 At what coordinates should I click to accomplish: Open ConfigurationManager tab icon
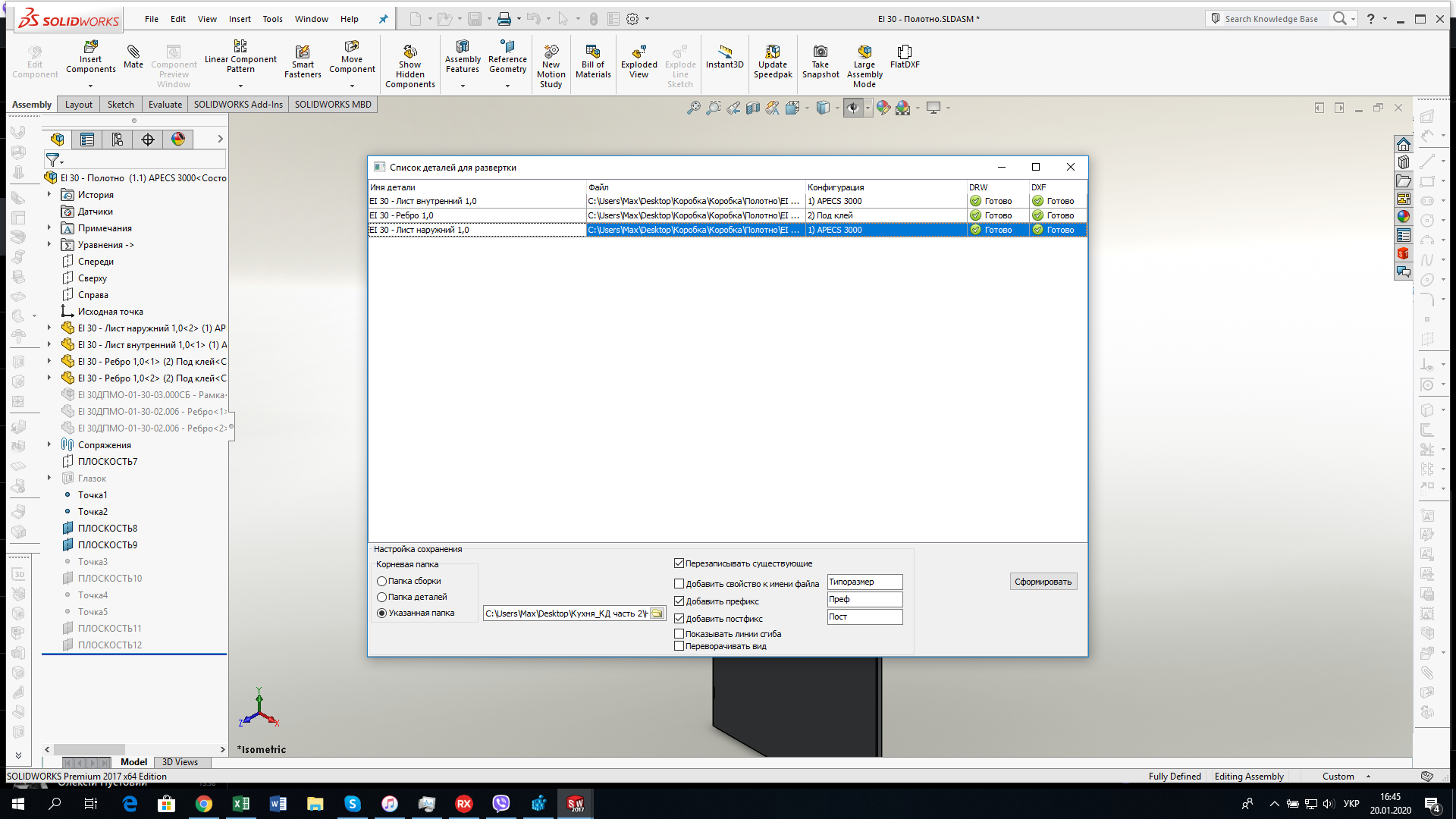pos(118,140)
